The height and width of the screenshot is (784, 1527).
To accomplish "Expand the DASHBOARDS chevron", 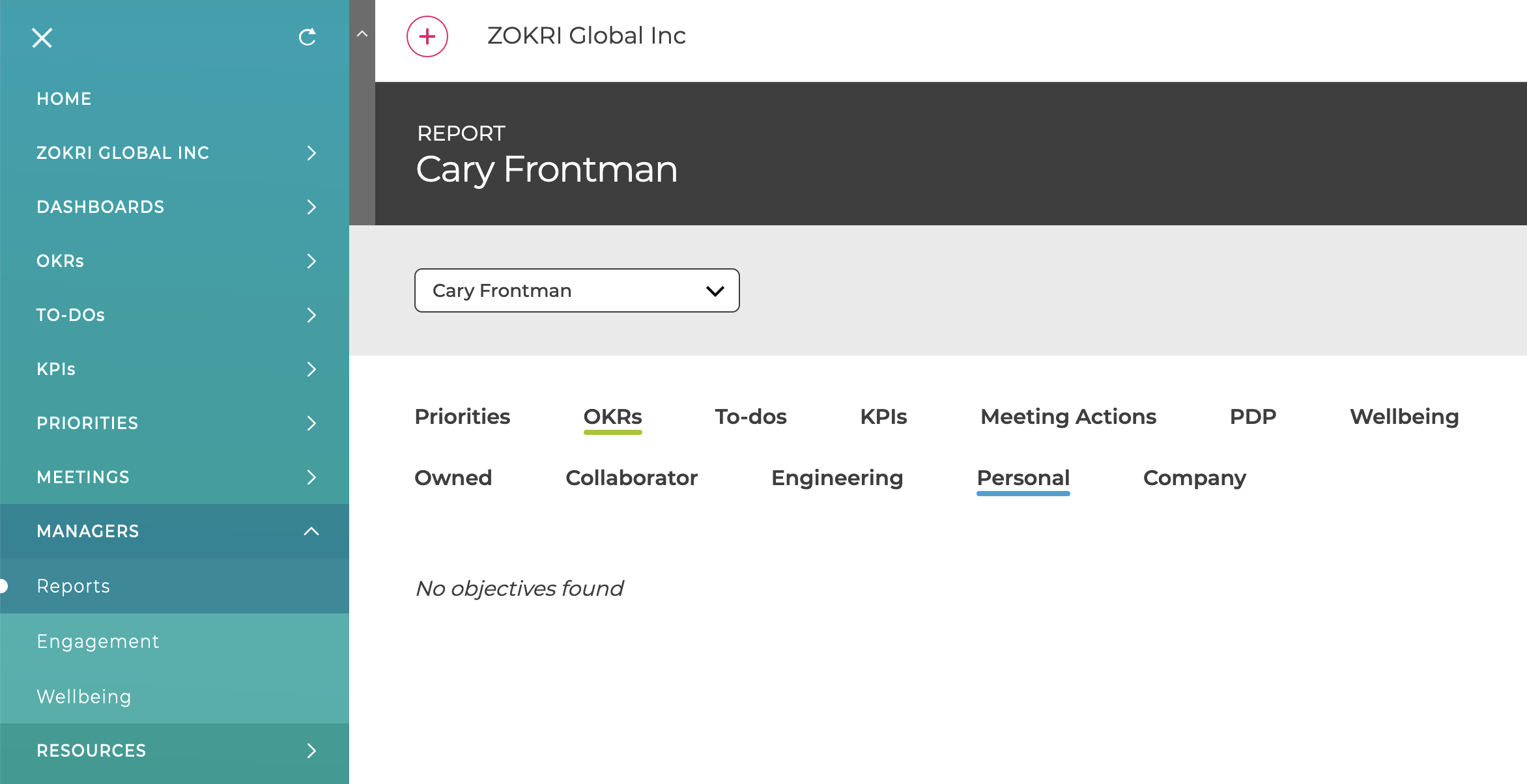I will (311, 207).
